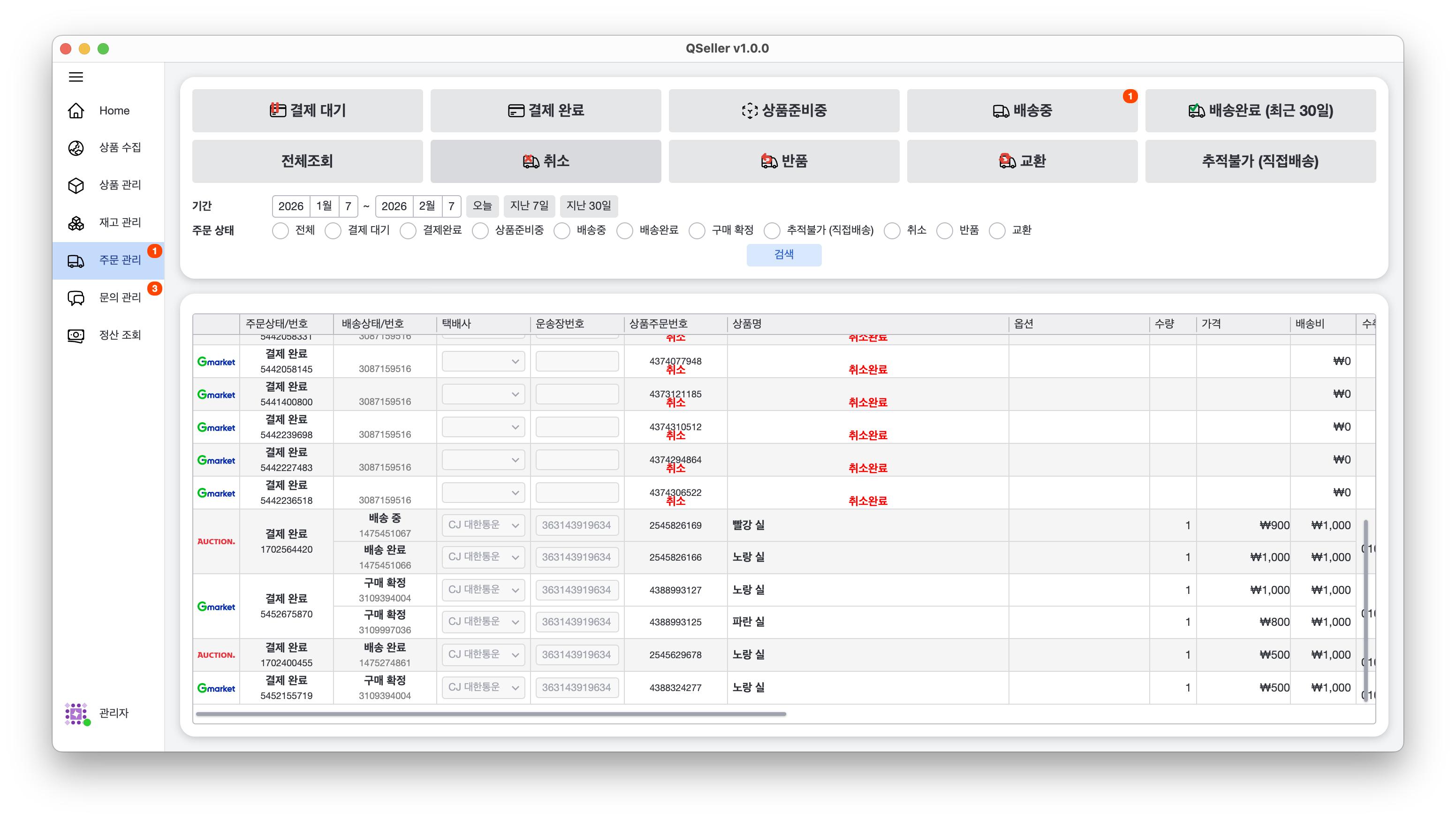Click the Gmarket logo for order 5442227483
This screenshot has width=1456, height=821.
(216, 460)
